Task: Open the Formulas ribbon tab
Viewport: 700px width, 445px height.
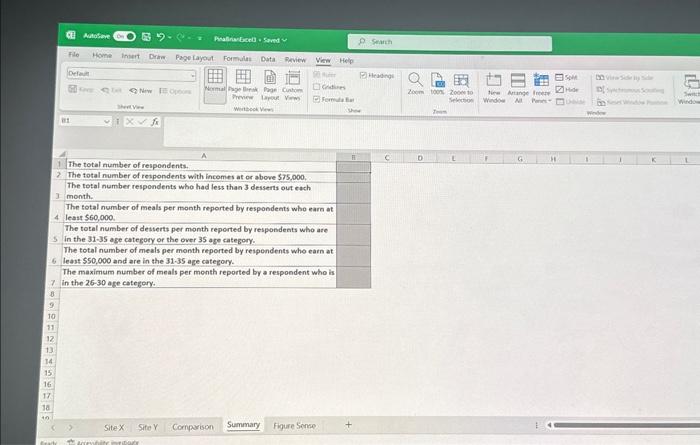Action: pos(237,58)
